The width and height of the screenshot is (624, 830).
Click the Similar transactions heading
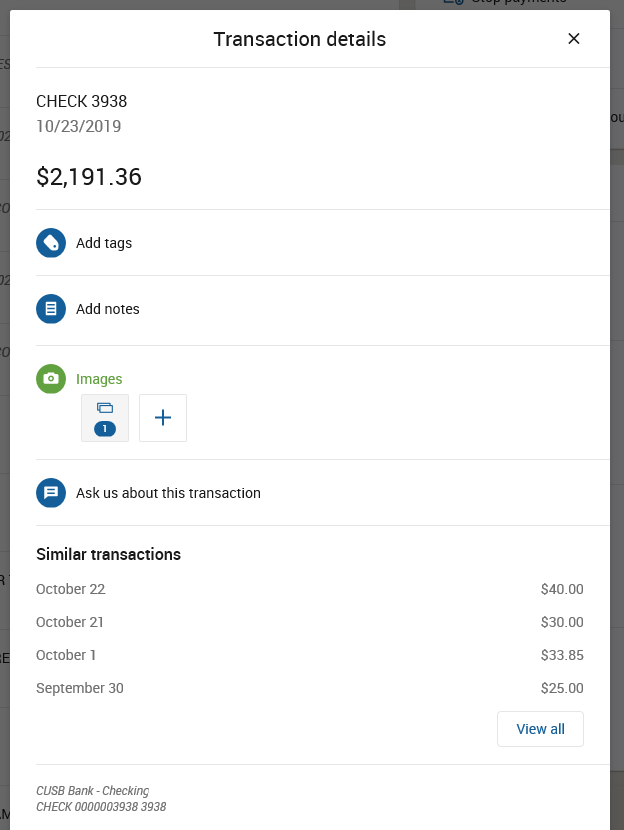[108, 554]
